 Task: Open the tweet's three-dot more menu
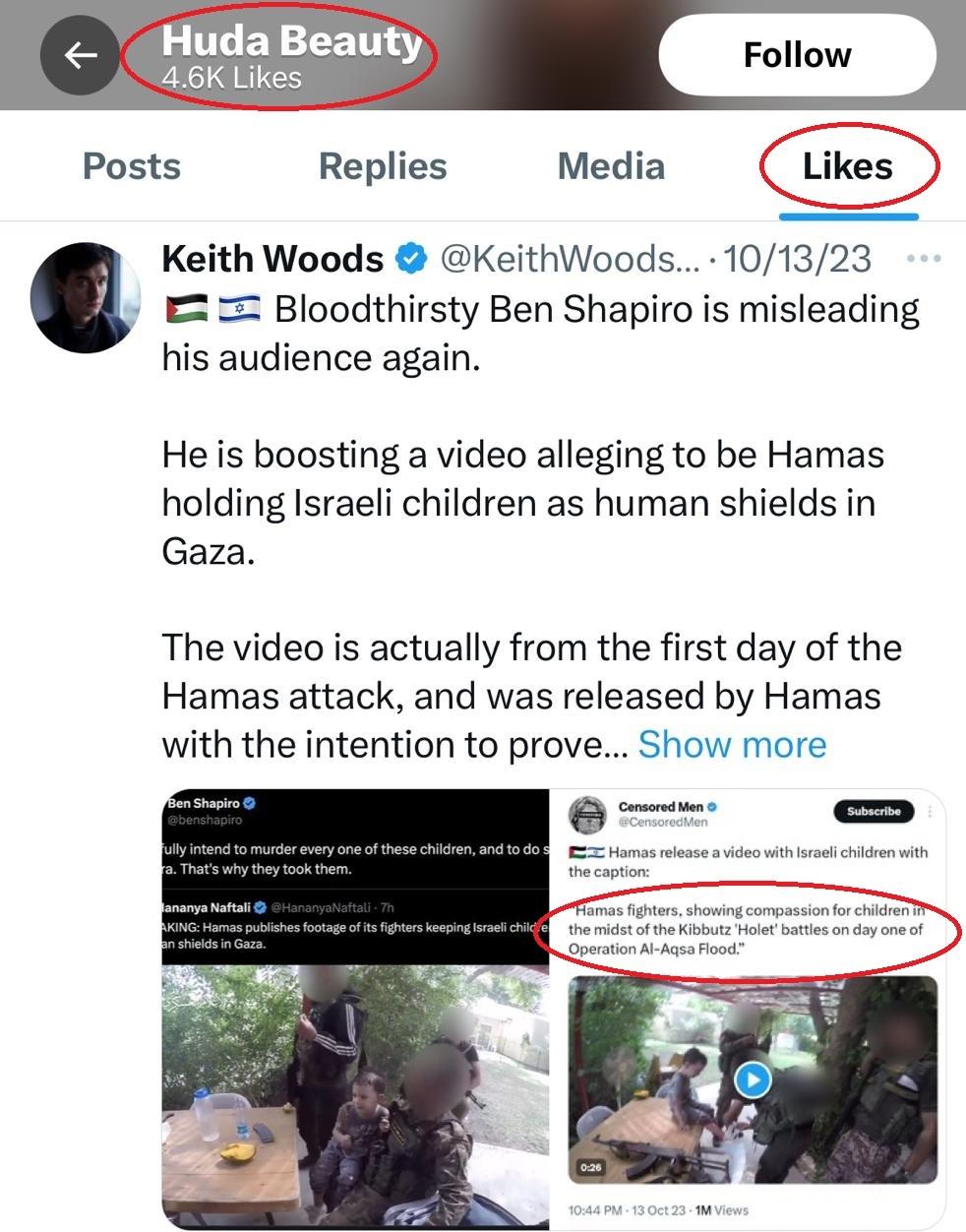click(923, 259)
